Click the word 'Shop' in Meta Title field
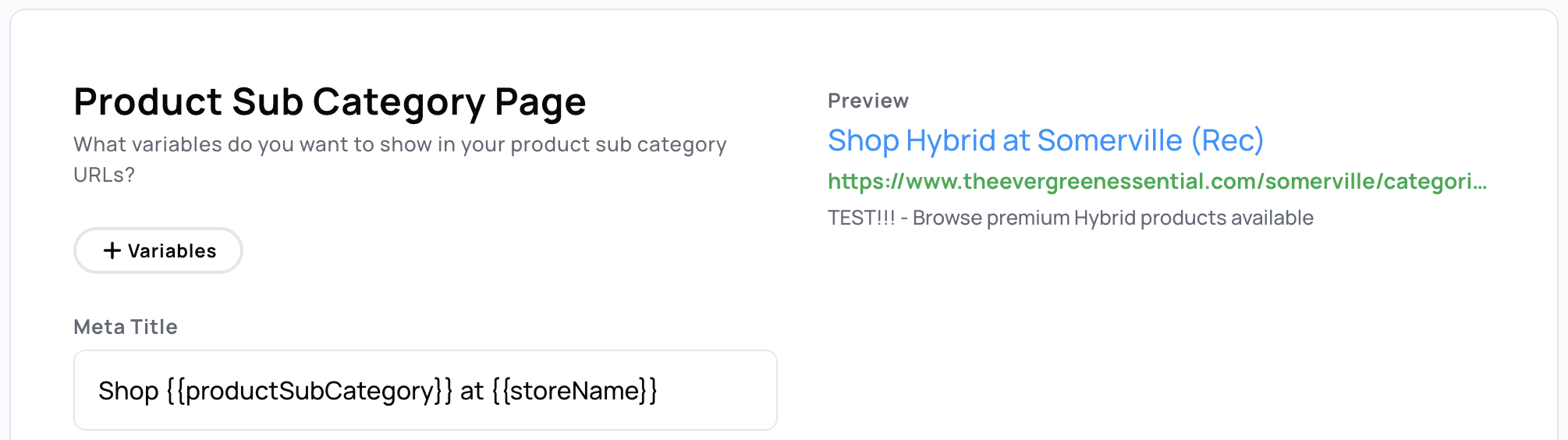Screen dimensions: 1568x440 coord(129,391)
